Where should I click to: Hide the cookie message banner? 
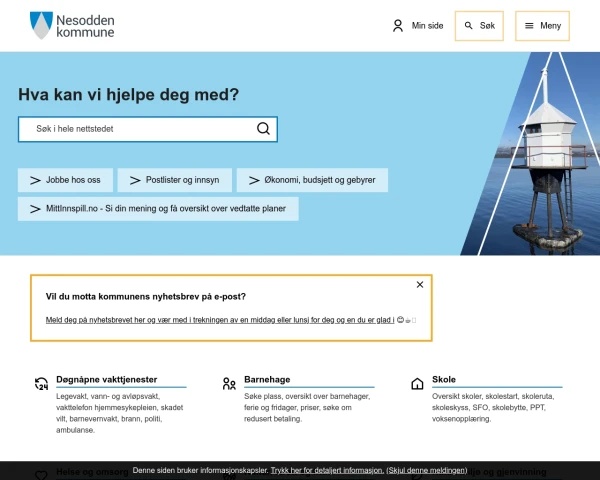pos(427,469)
